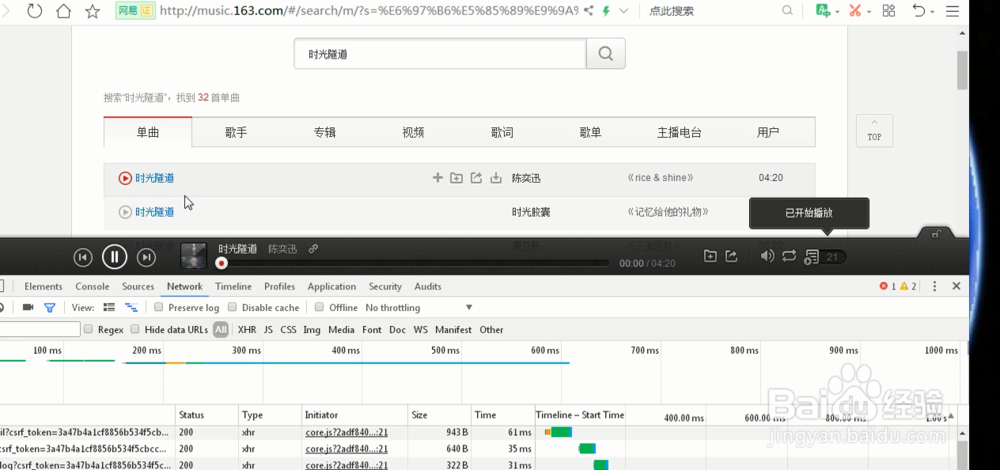The image size is (1000, 470).
Task: Click the red scissors screenshot icon
Action: pos(855,11)
